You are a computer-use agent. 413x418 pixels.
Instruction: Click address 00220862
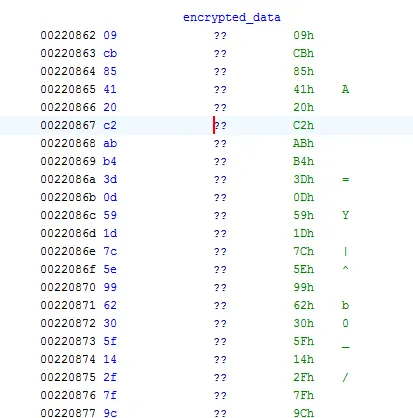[x=68, y=35]
